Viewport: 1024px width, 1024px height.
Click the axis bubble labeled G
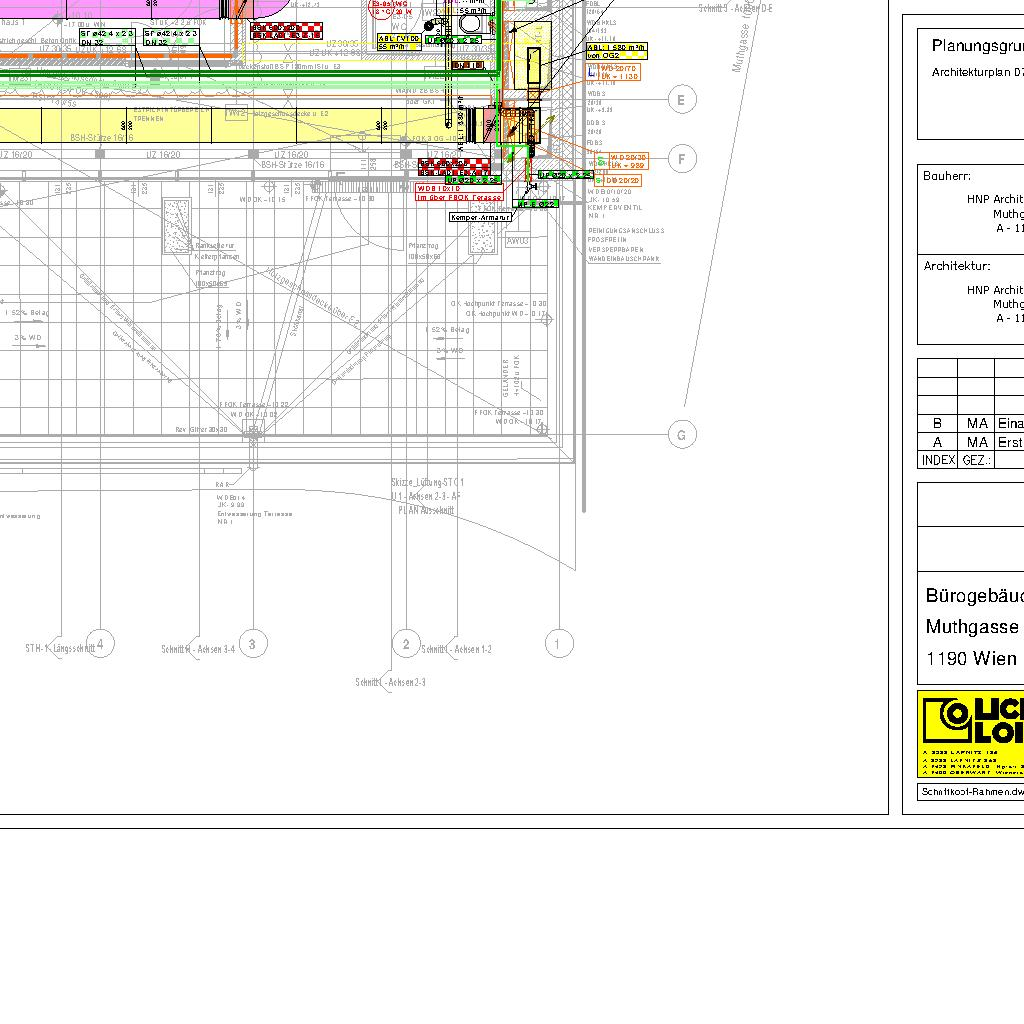(682, 435)
